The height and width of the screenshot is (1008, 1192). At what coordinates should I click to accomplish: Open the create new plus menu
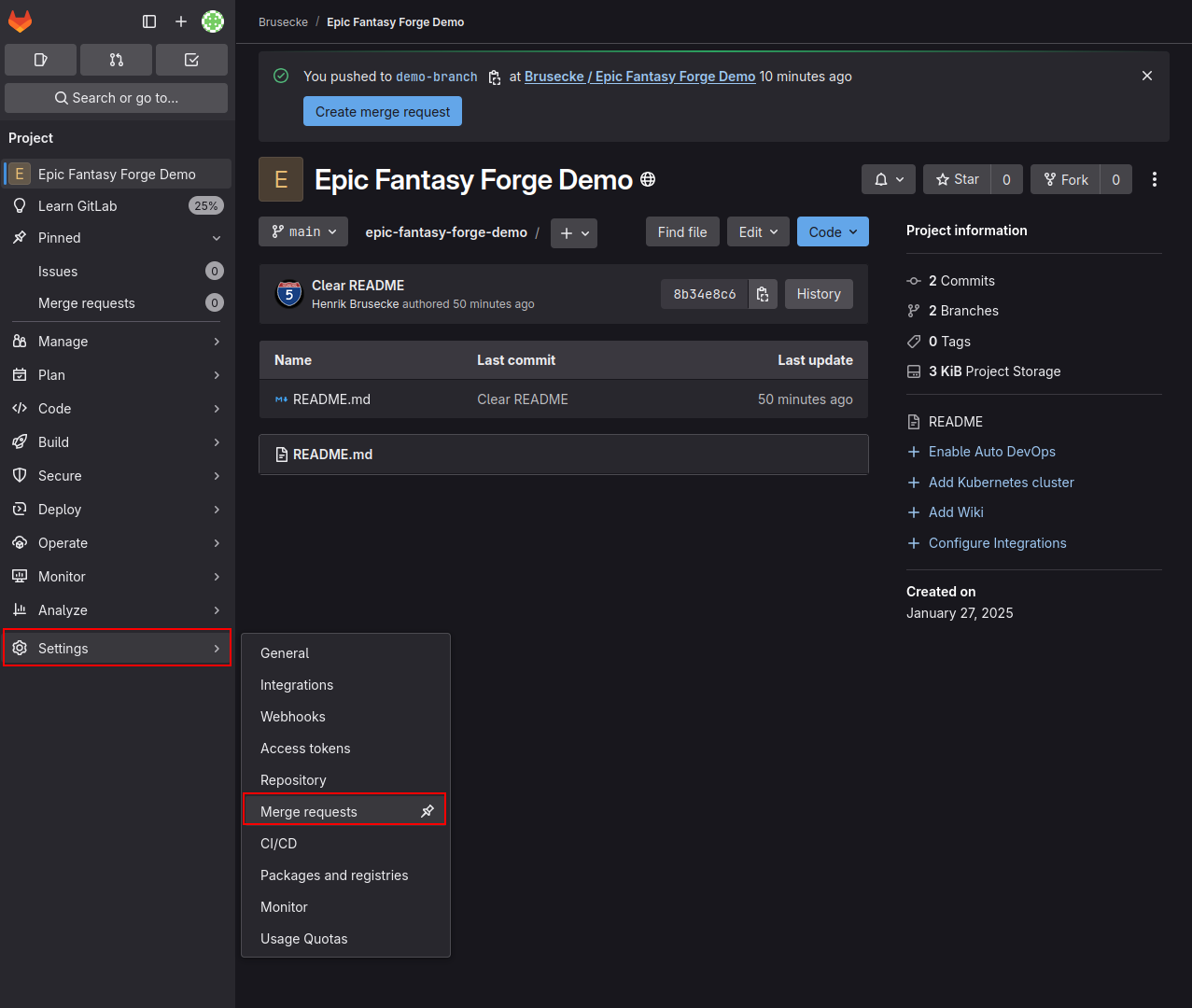181,21
